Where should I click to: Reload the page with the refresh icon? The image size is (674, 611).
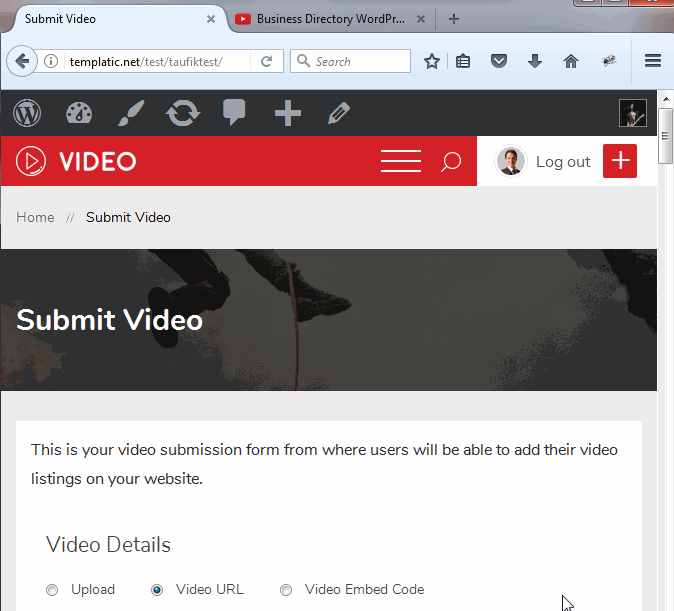(267, 61)
